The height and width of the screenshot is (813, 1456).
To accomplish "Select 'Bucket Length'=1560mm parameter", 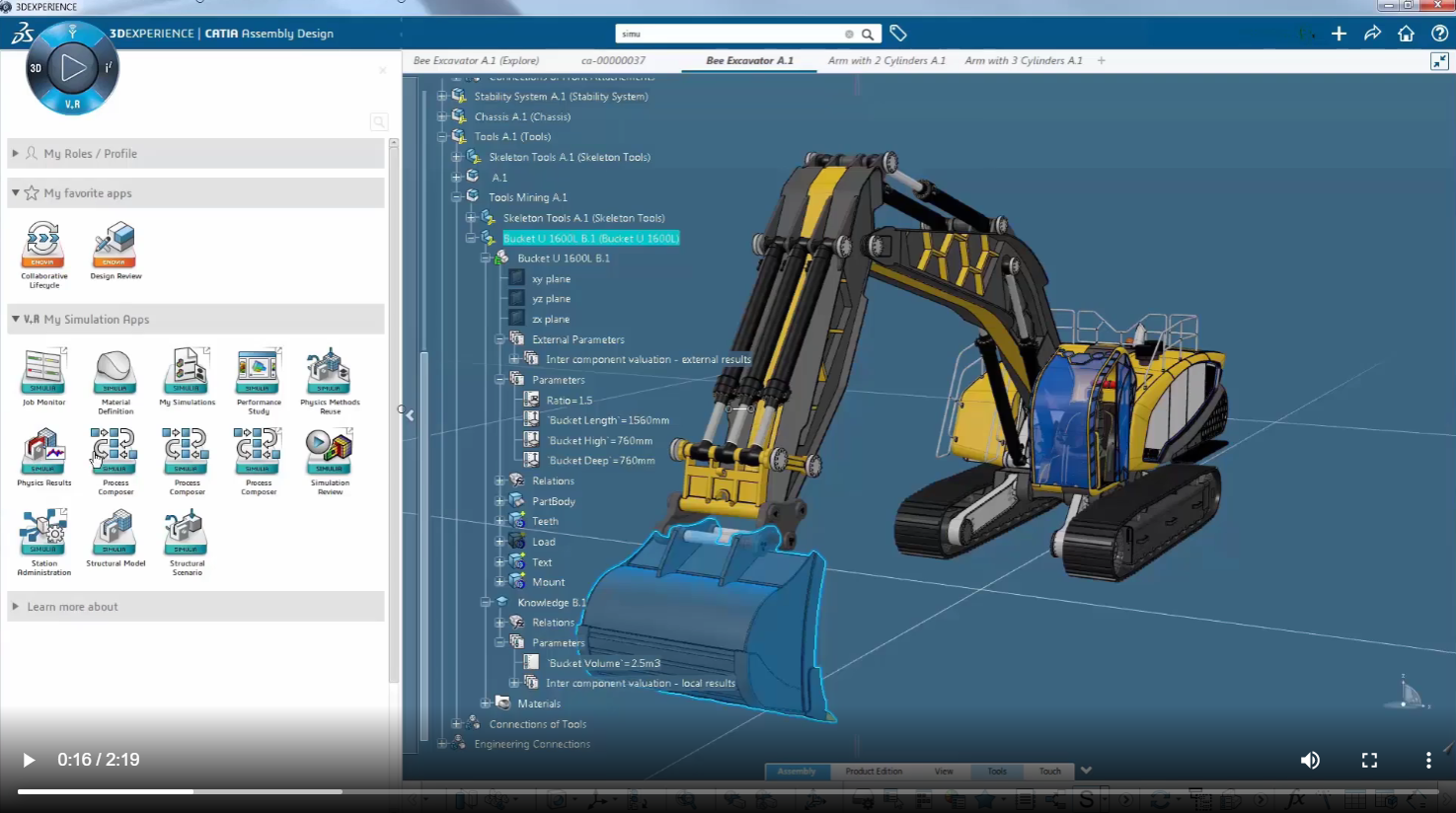I will pos(608,420).
